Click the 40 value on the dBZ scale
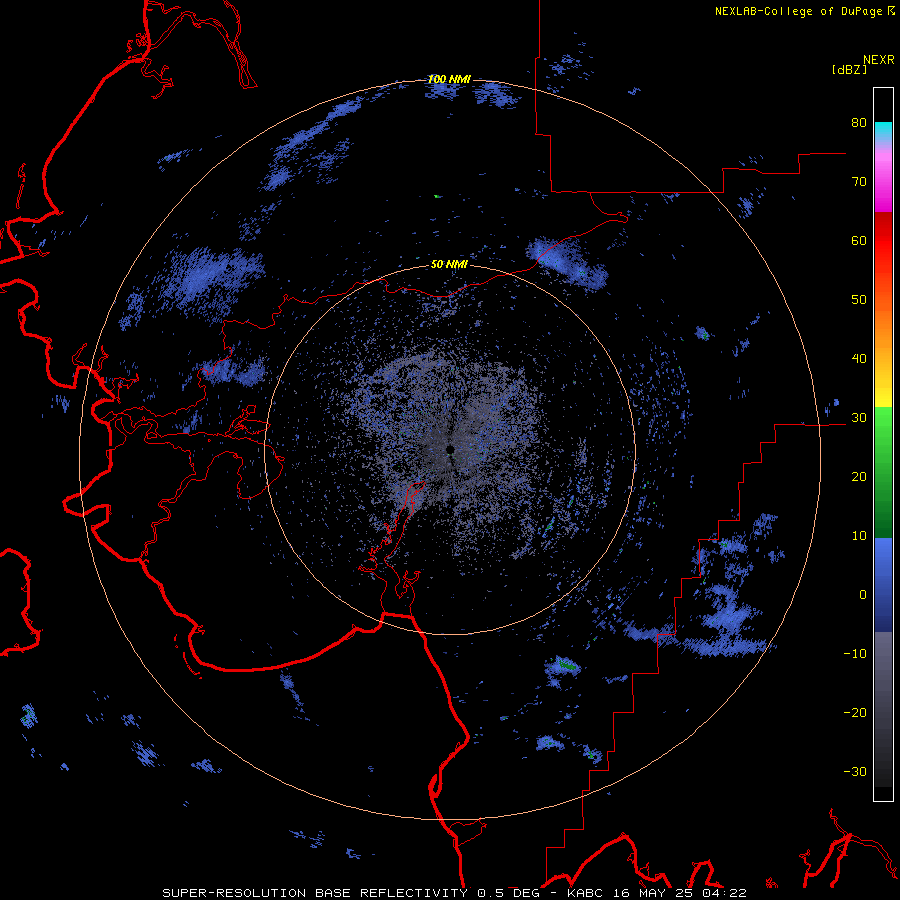Viewport: 900px width, 900px height. pyautogui.click(x=859, y=359)
